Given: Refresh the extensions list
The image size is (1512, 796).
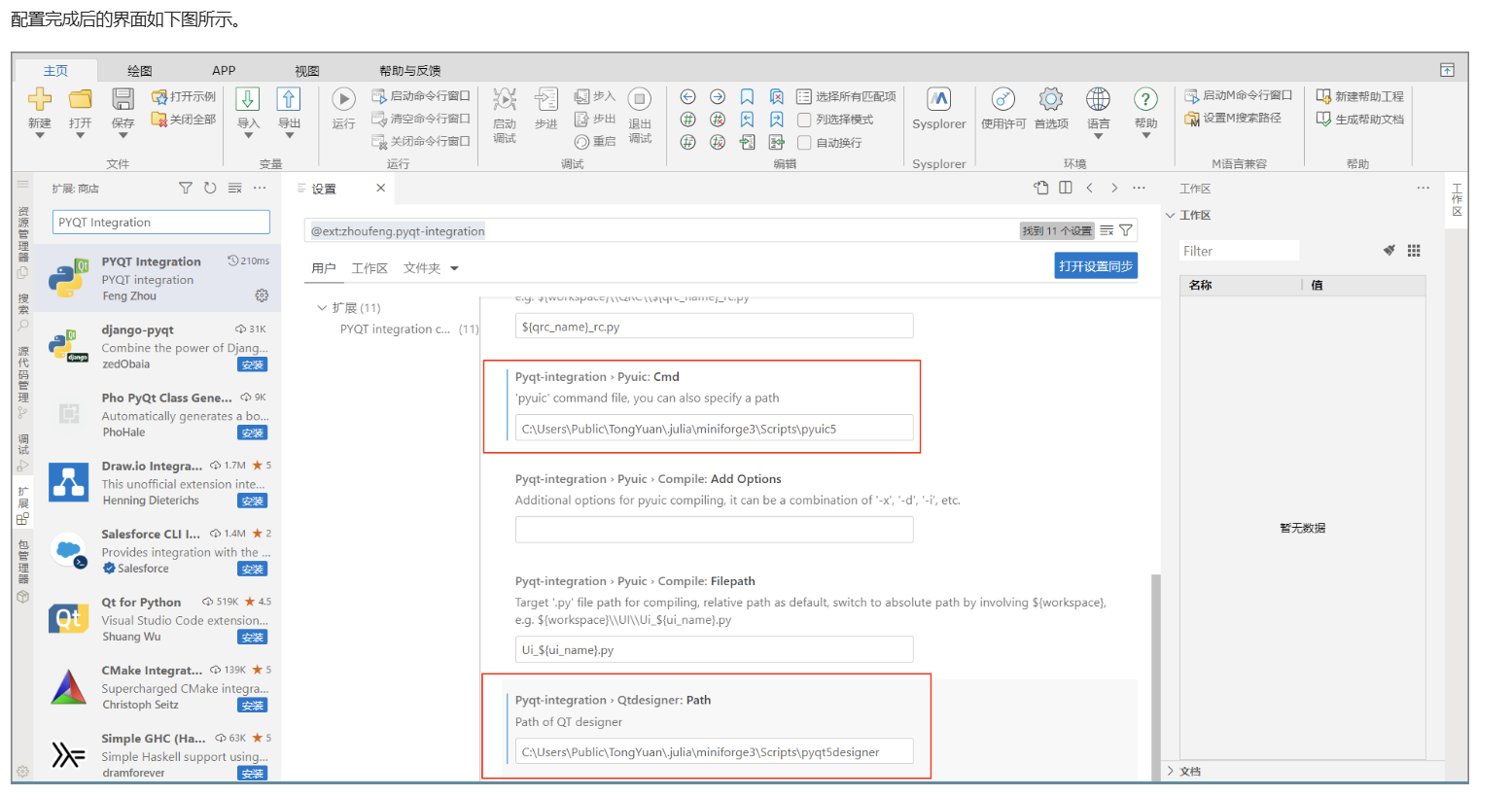Looking at the screenshot, I should click(210, 188).
